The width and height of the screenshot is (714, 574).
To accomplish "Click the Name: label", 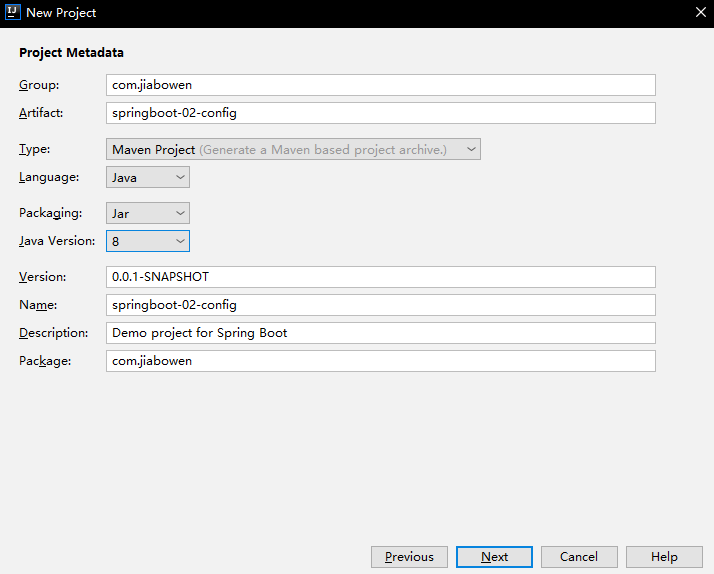I will pos(38,305).
